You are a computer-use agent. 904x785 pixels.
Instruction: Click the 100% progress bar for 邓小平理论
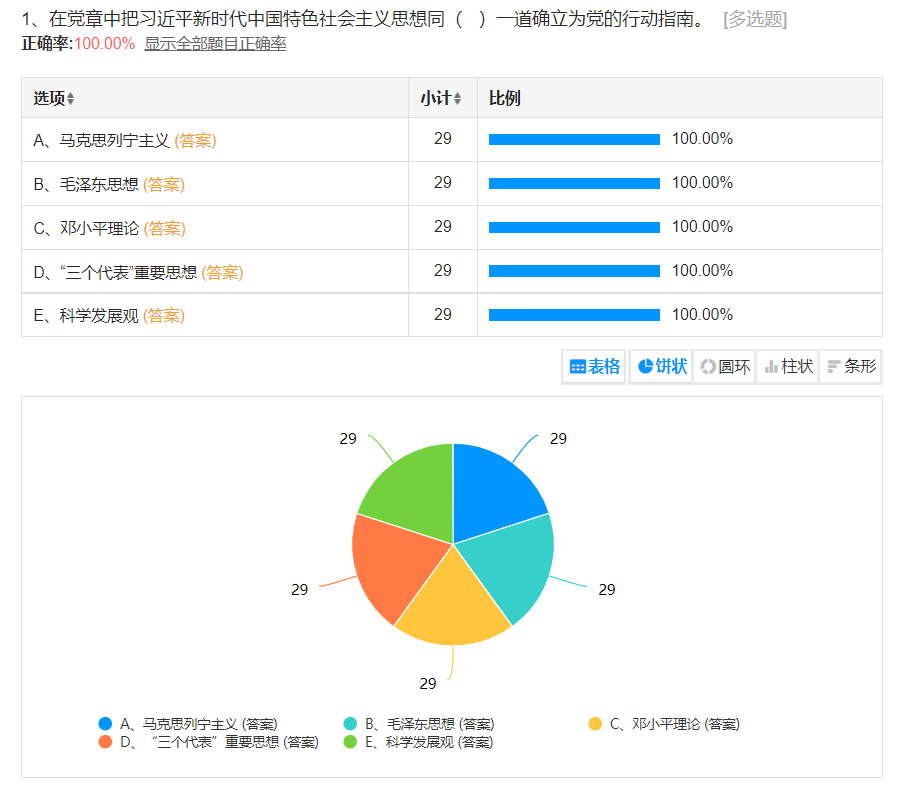(574, 227)
